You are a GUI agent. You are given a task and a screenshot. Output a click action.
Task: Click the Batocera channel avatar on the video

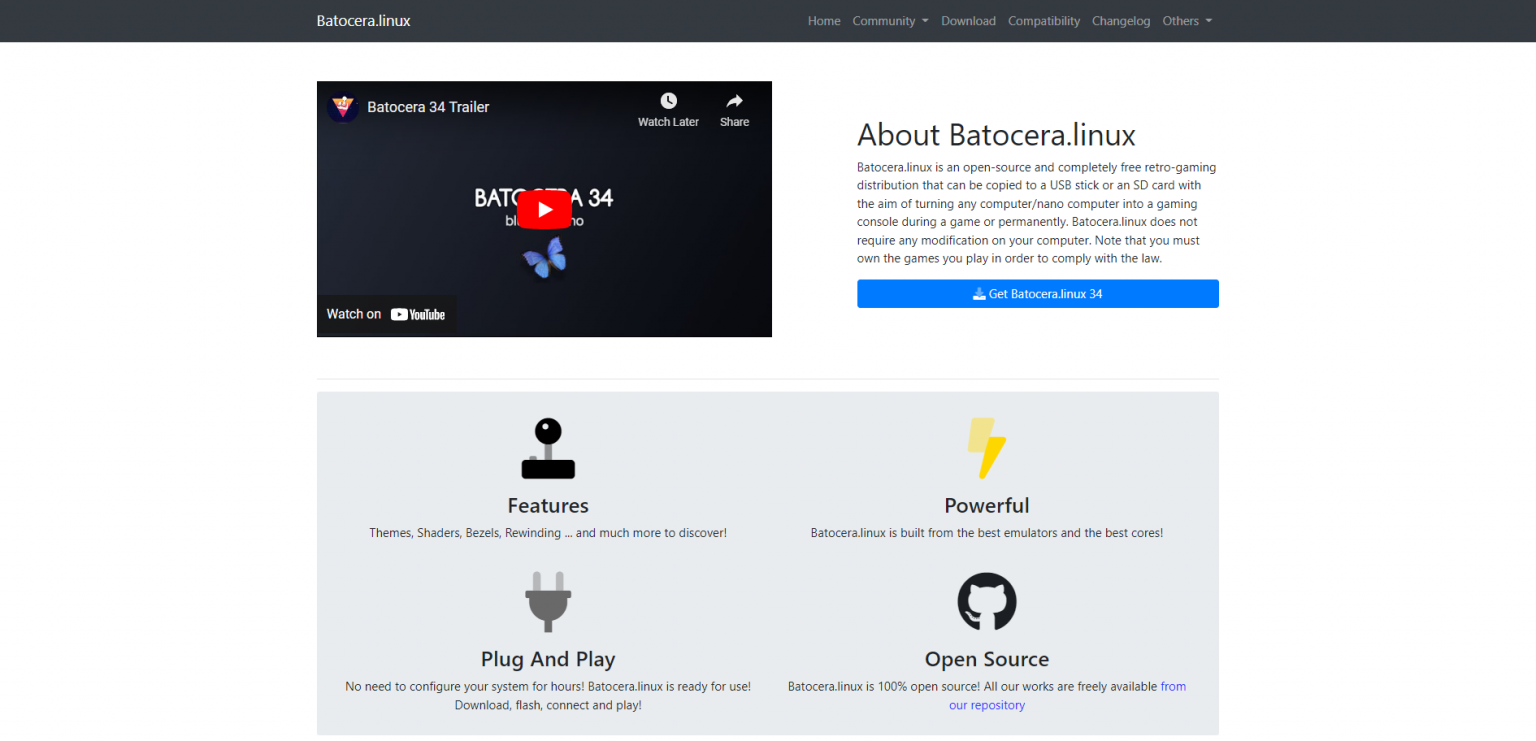click(343, 107)
